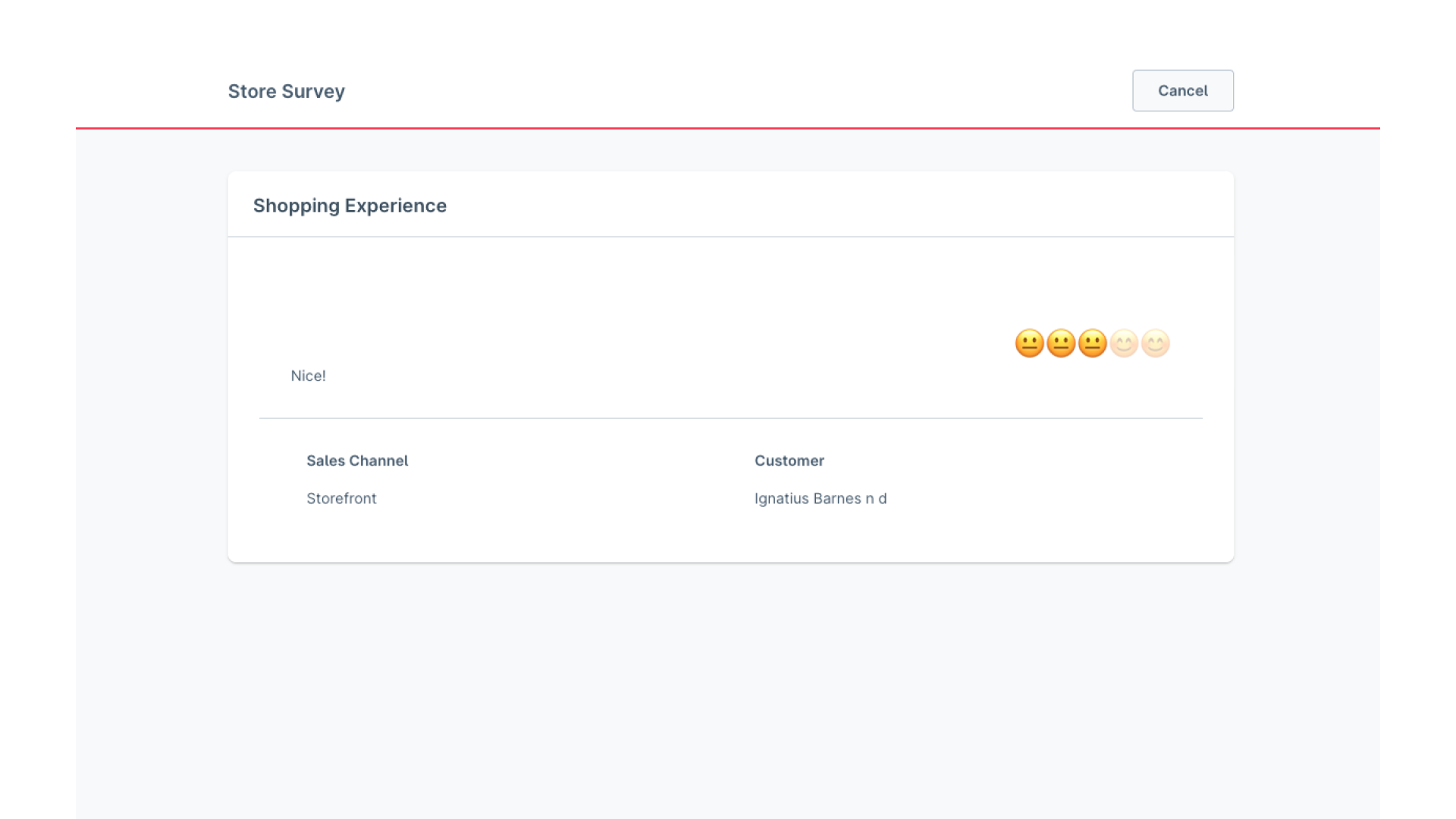Click the Cancel button
This screenshot has height=819, width=1456.
(1182, 90)
